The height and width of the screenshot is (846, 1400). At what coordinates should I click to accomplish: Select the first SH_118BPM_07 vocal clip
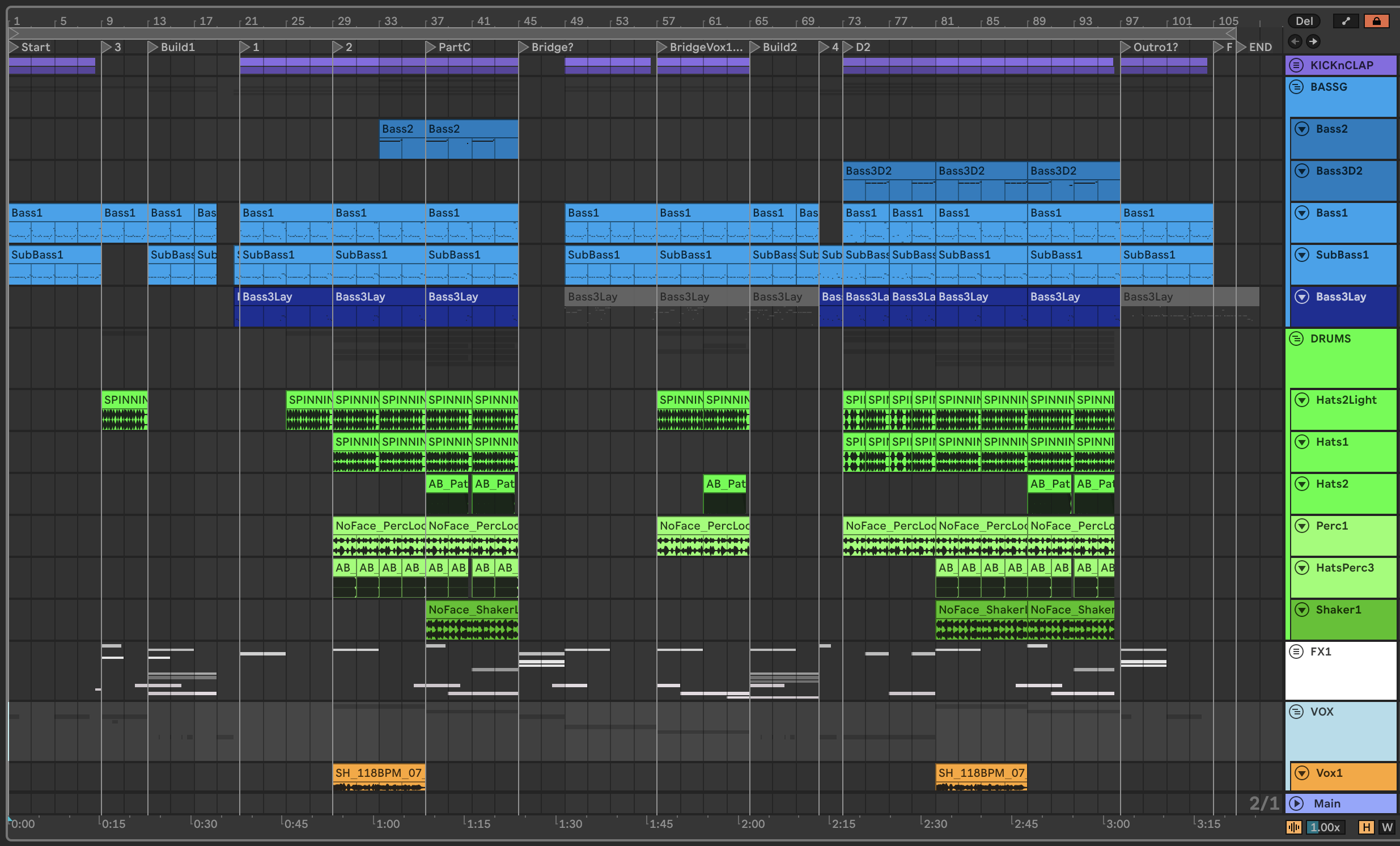379,773
